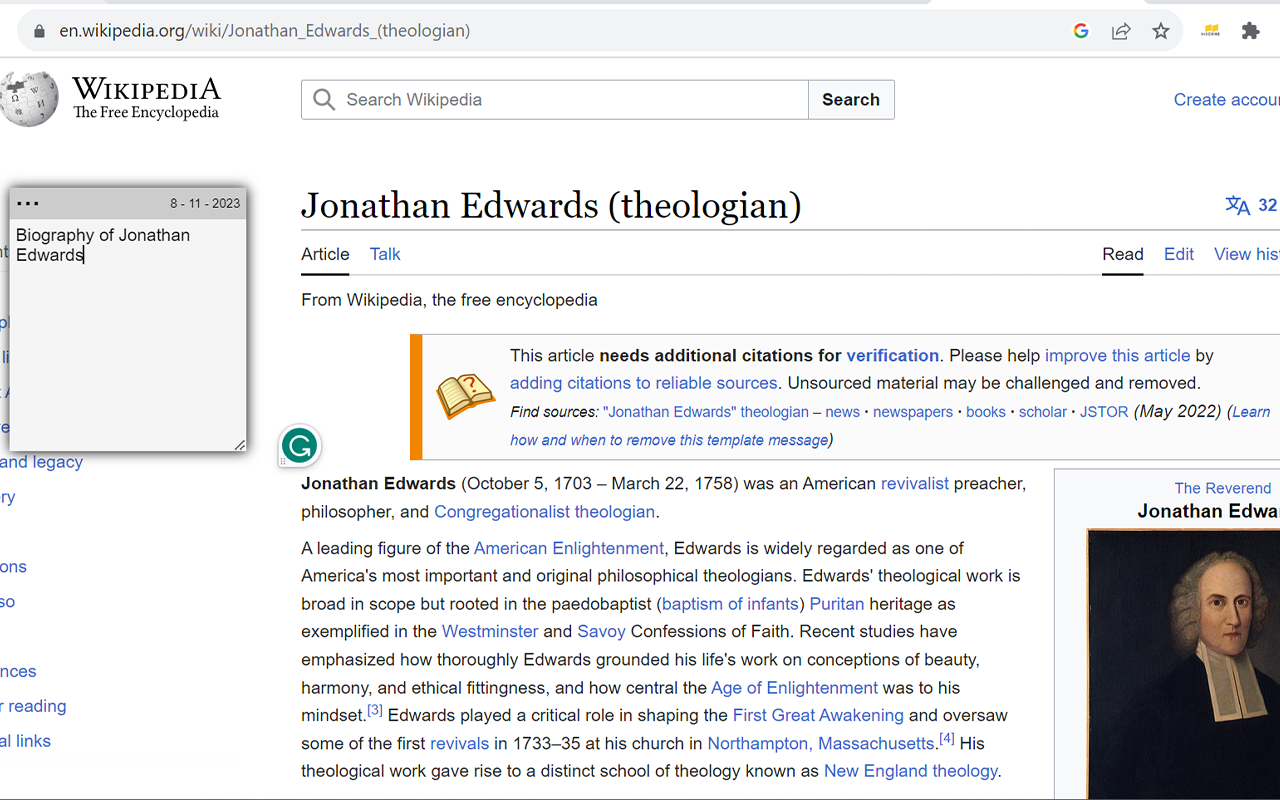Click the magnifier icon in search box
This screenshot has height=800, width=1280.
coord(324,100)
